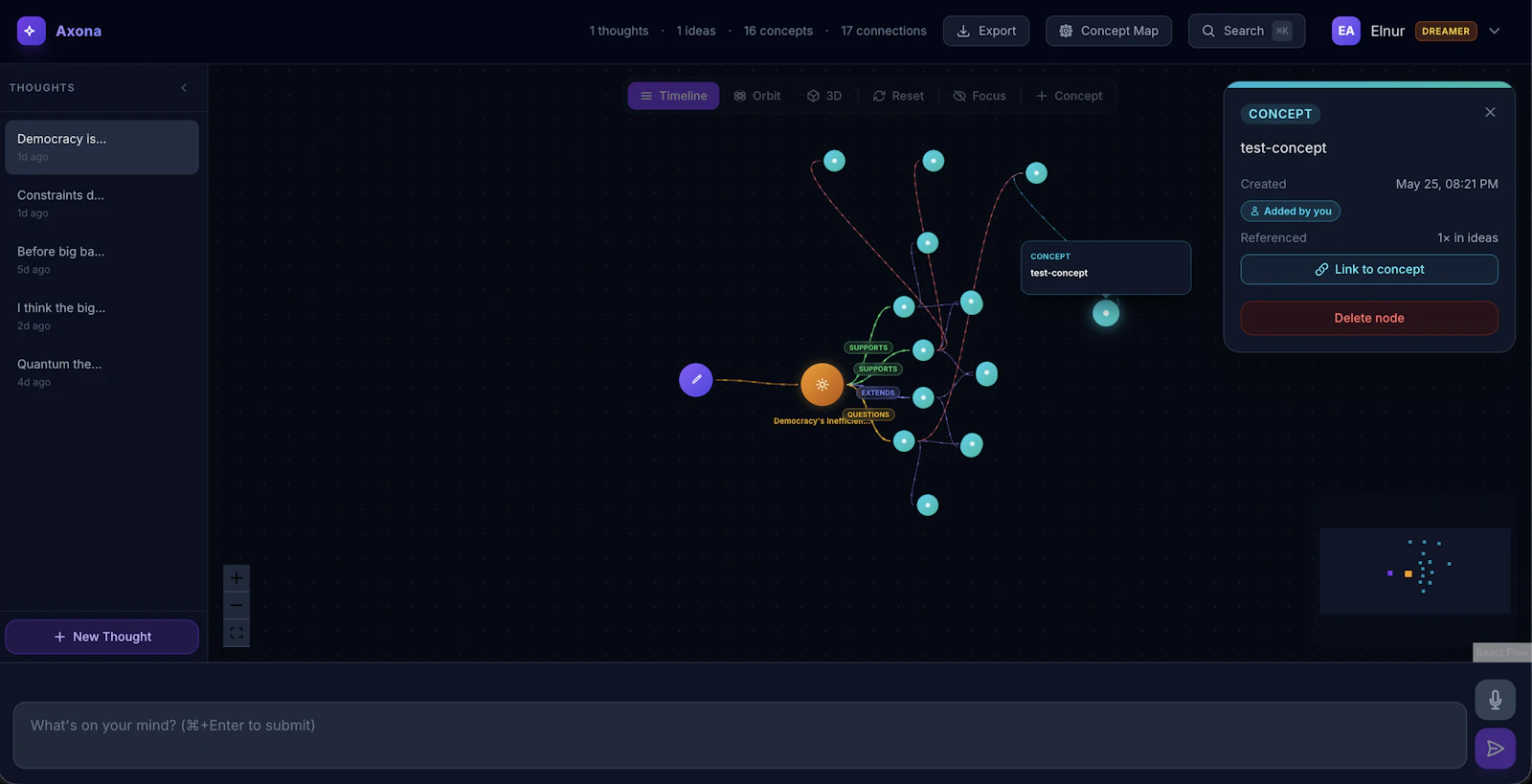Select the highlighted test-concept node circle
The width and height of the screenshot is (1532, 784).
click(1106, 313)
